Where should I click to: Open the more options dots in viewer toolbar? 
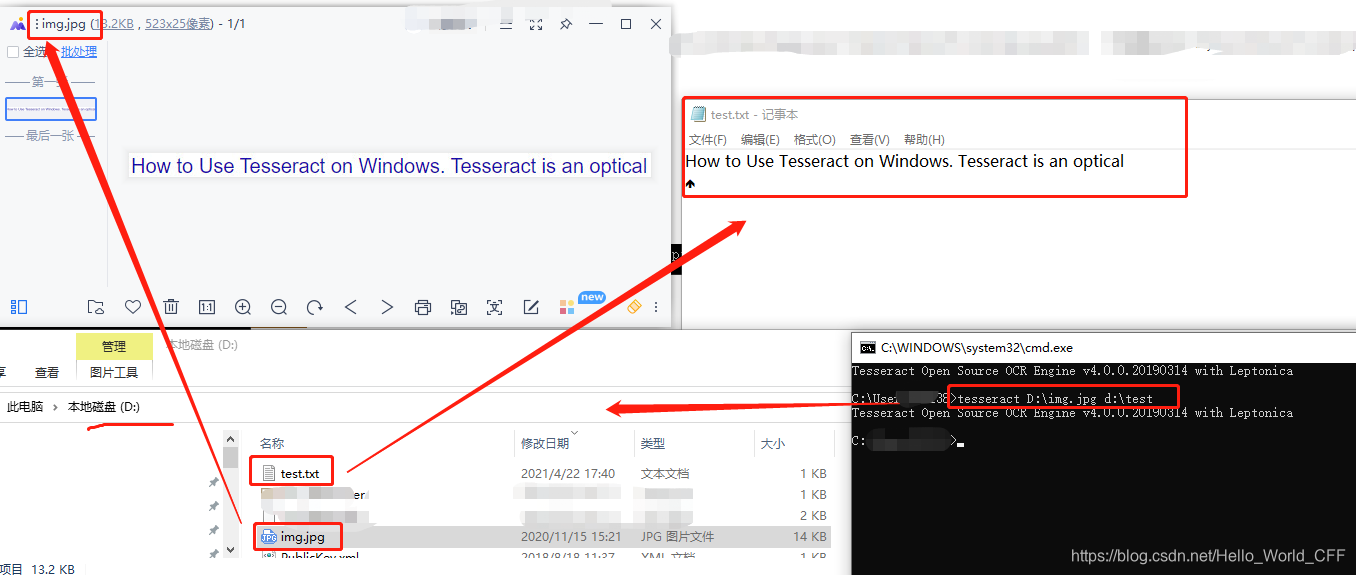656,307
